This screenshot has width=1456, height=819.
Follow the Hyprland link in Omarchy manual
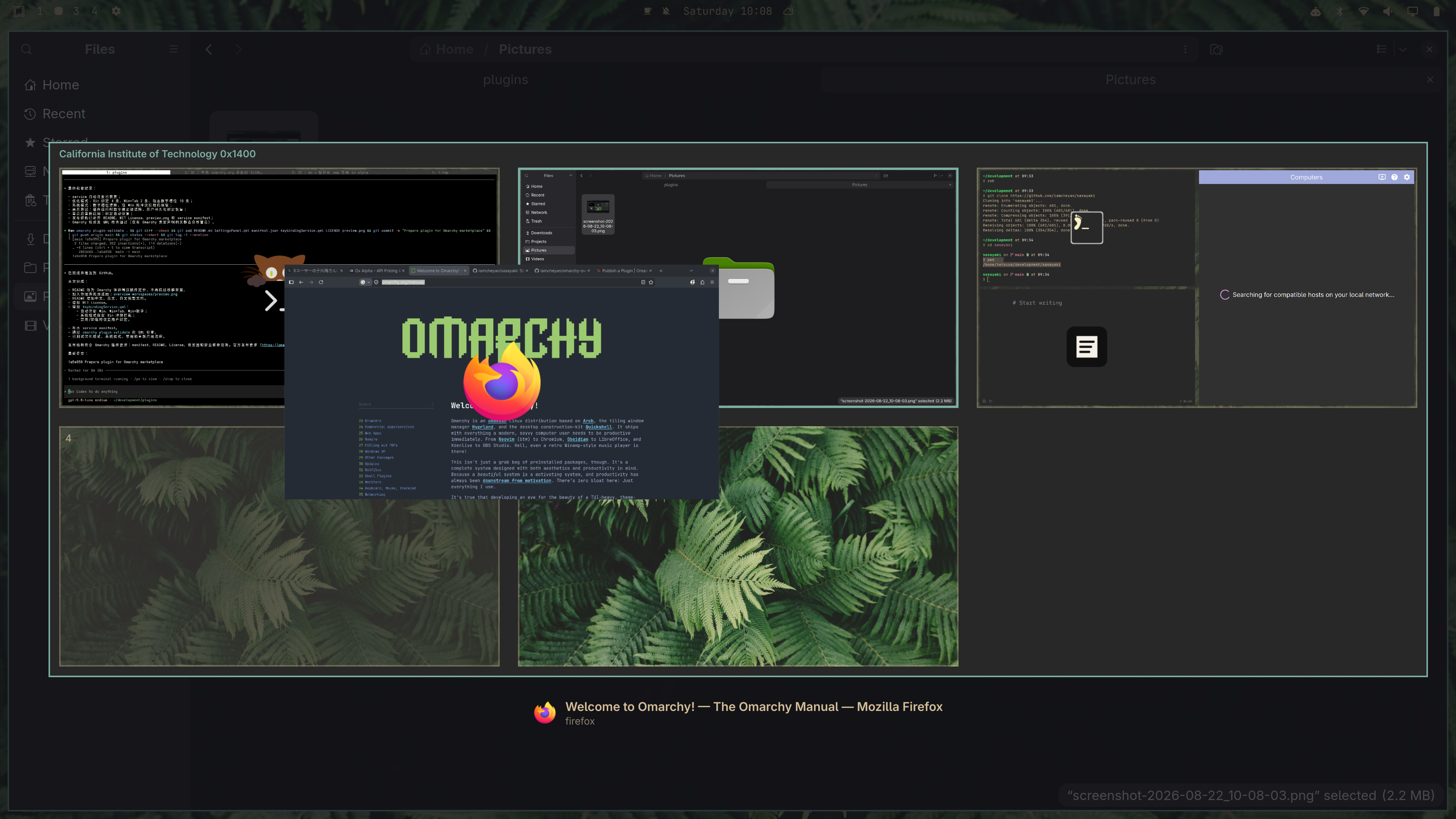pyautogui.click(x=483, y=427)
